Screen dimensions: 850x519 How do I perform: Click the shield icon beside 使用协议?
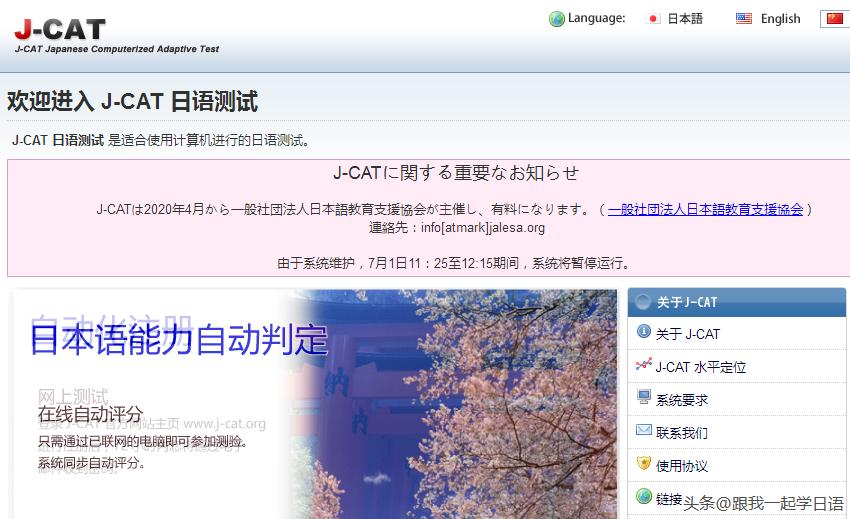coord(643,463)
